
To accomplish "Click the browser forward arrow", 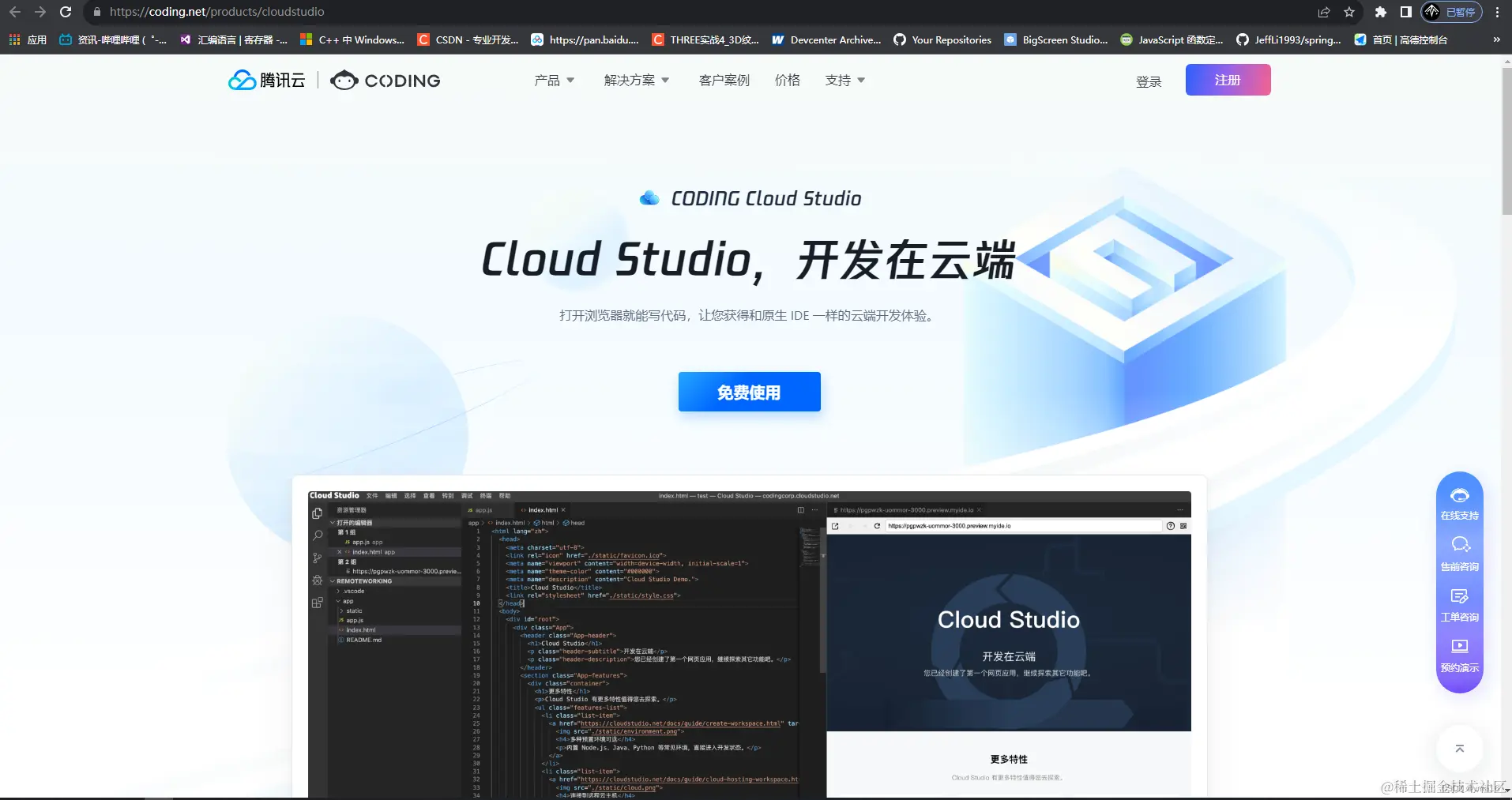I will (40, 12).
